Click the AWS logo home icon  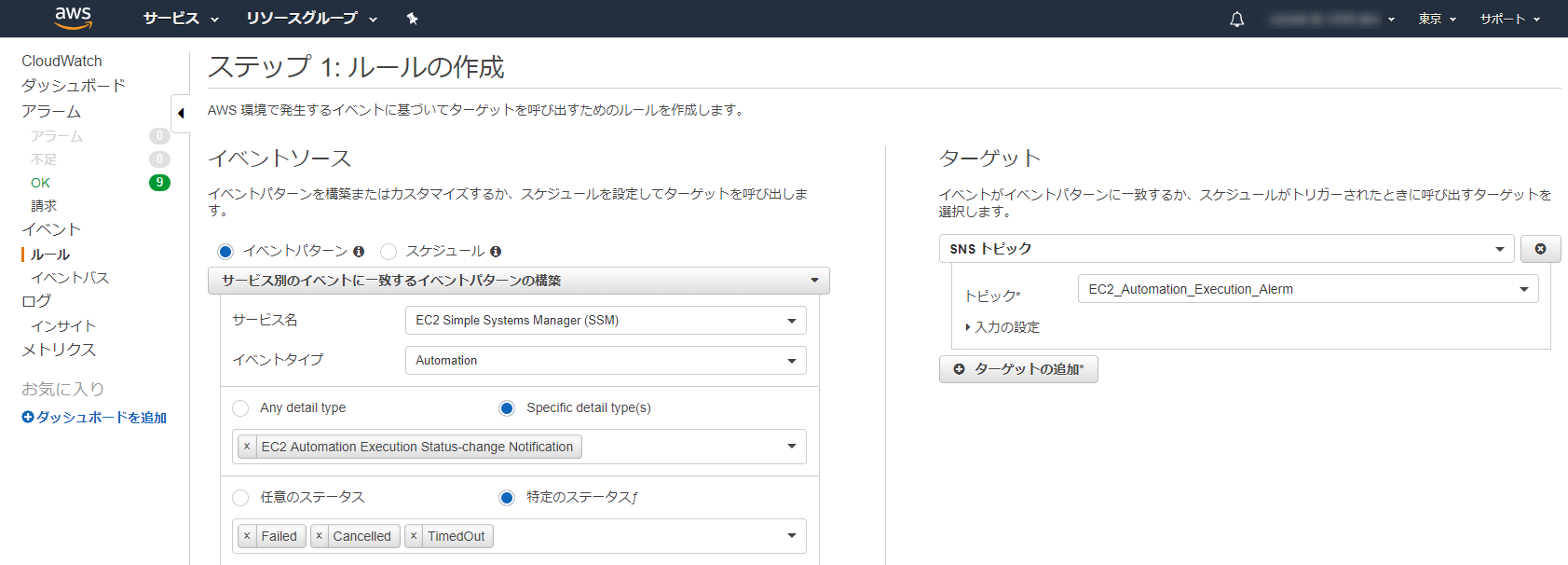tap(73, 17)
